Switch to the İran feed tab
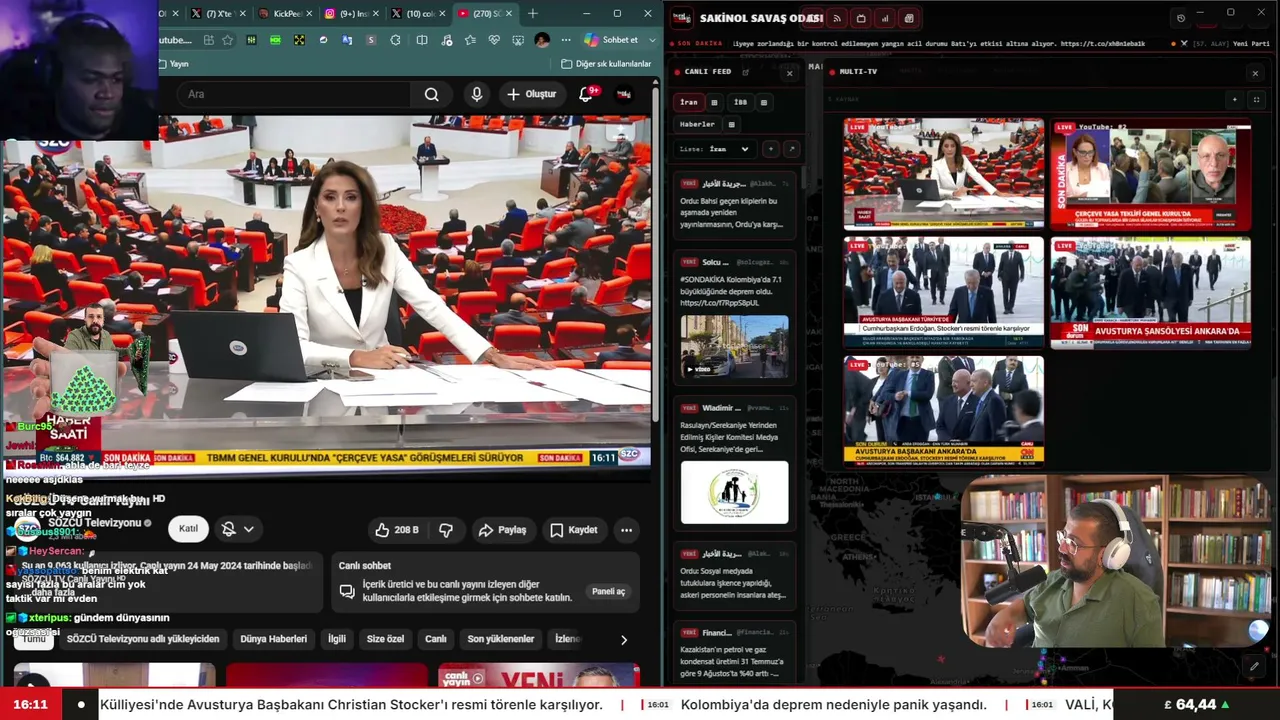1280x720 pixels. [689, 102]
